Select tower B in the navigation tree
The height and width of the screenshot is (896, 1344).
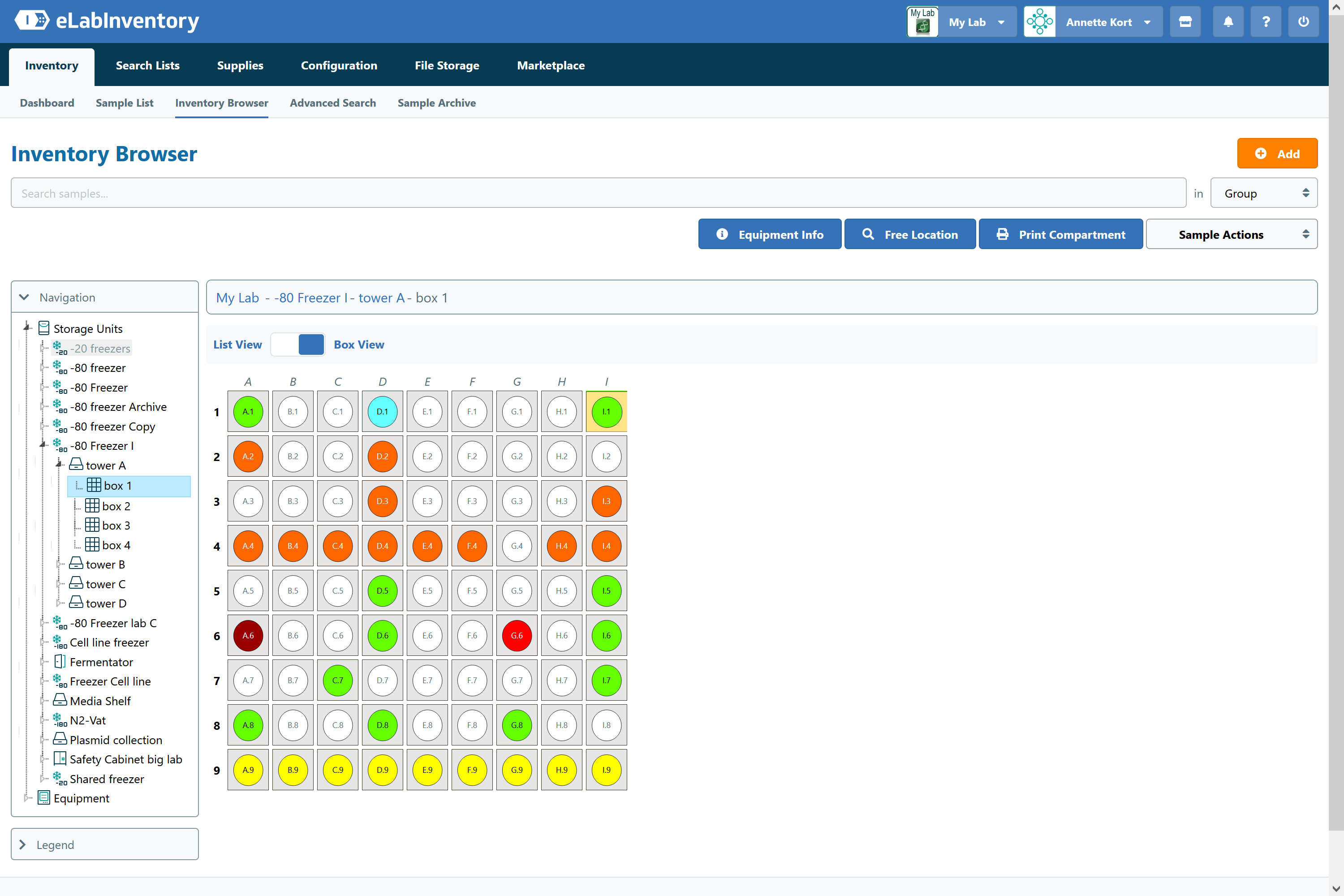point(105,564)
